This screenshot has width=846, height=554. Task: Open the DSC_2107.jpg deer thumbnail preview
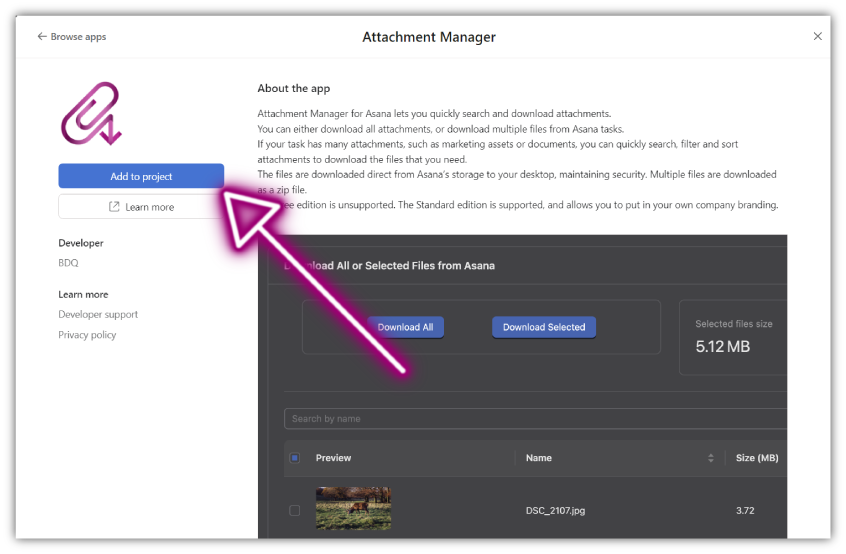click(x=353, y=508)
